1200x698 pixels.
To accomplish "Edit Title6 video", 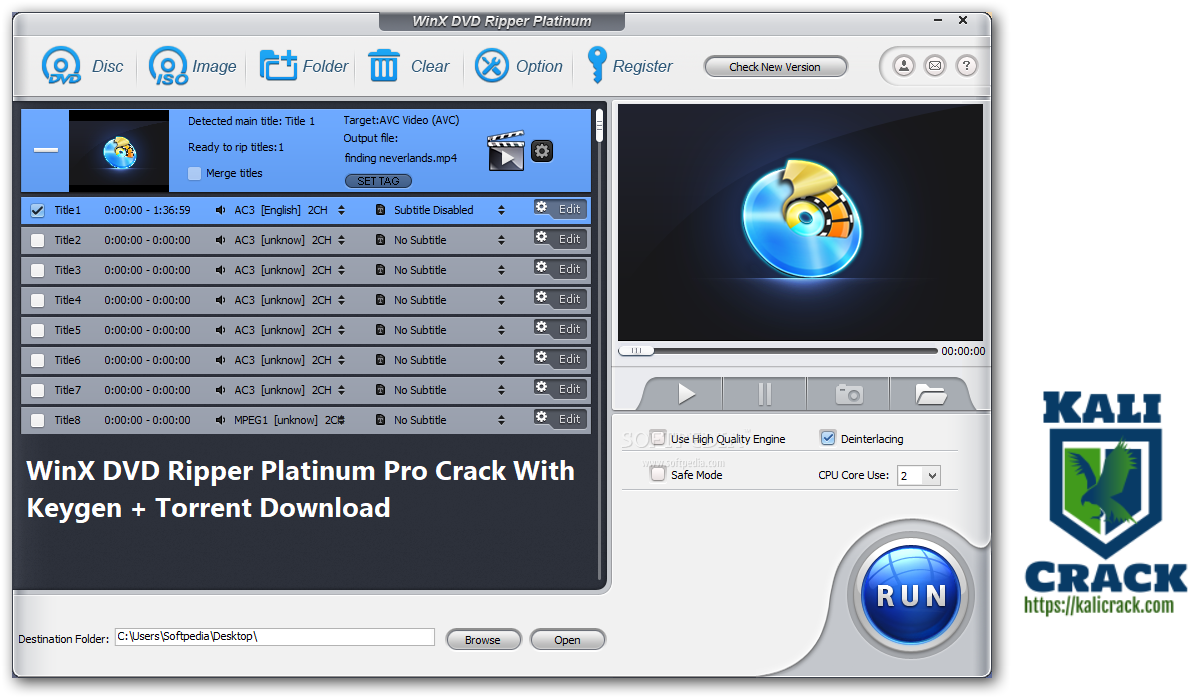I will (560, 359).
